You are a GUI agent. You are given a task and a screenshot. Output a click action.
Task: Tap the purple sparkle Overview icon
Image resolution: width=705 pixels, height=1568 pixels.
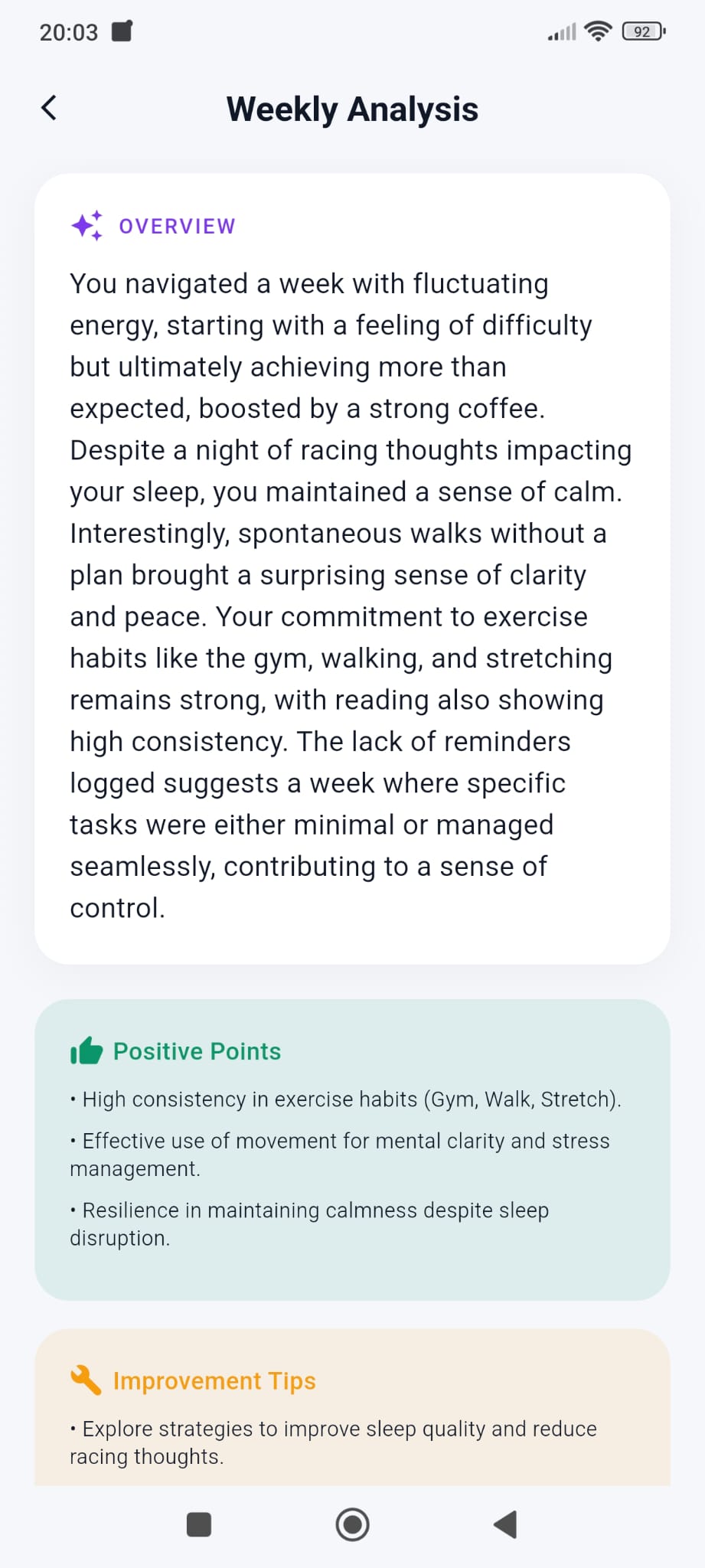click(x=86, y=226)
